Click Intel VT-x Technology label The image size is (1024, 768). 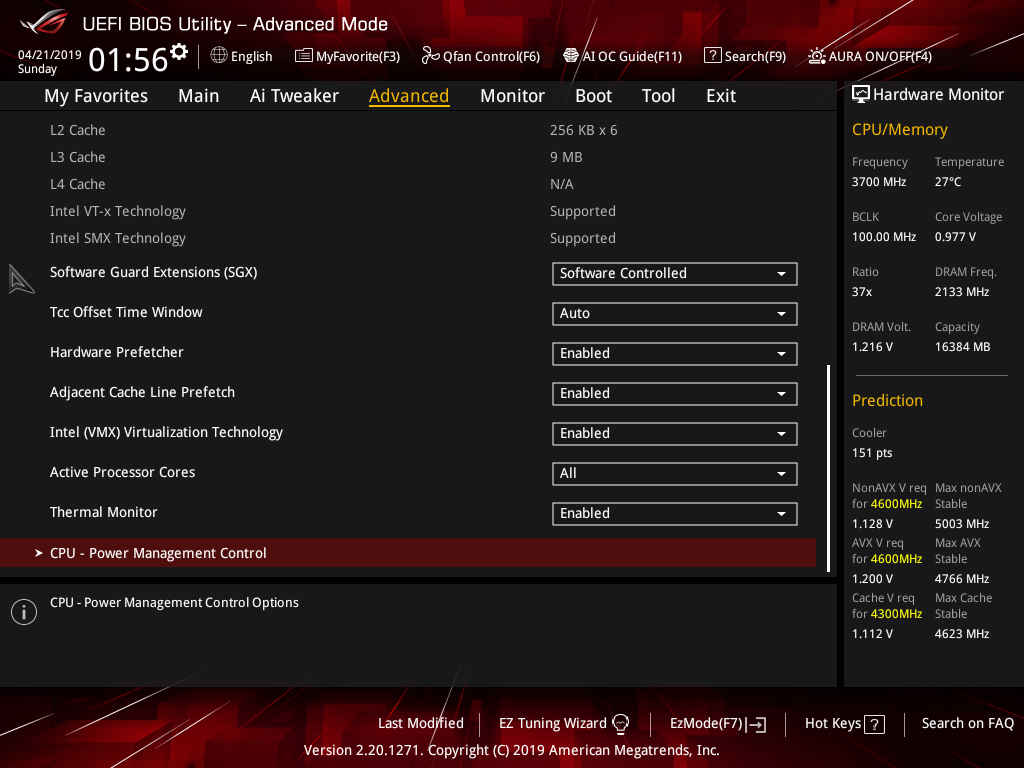point(118,212)
